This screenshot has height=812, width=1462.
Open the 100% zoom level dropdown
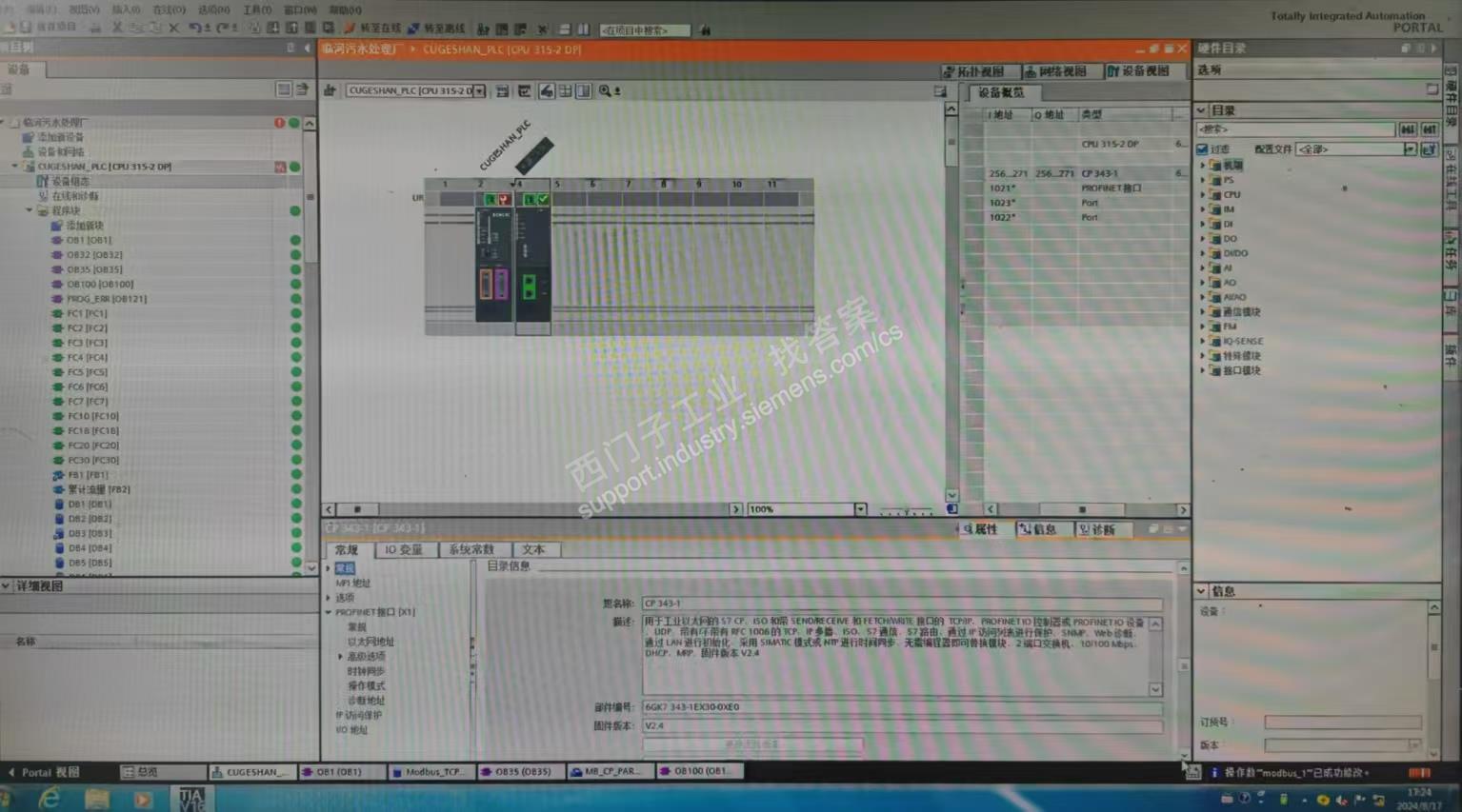[860, 509]
